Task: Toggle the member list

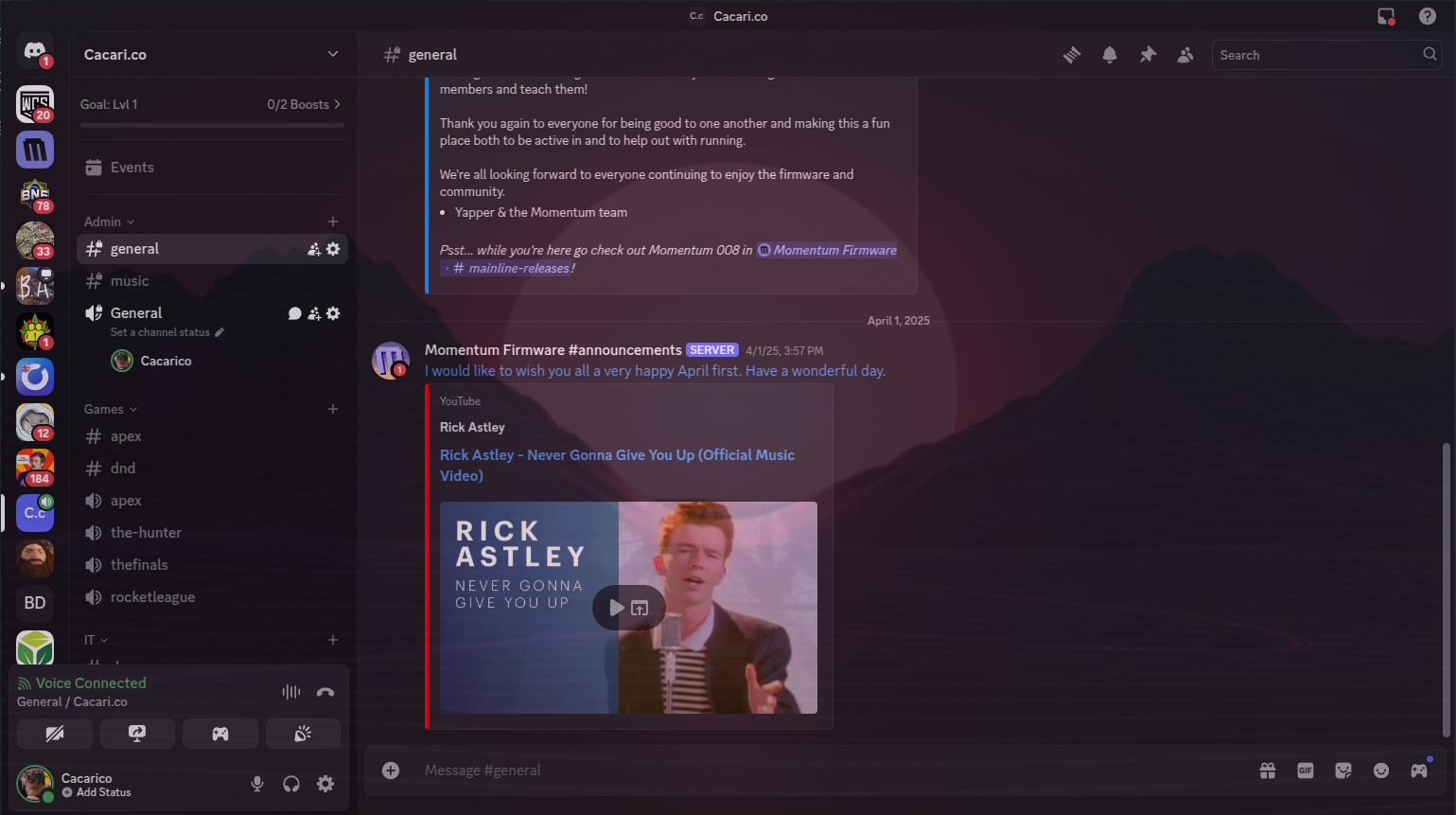Action: (1185, 55)
